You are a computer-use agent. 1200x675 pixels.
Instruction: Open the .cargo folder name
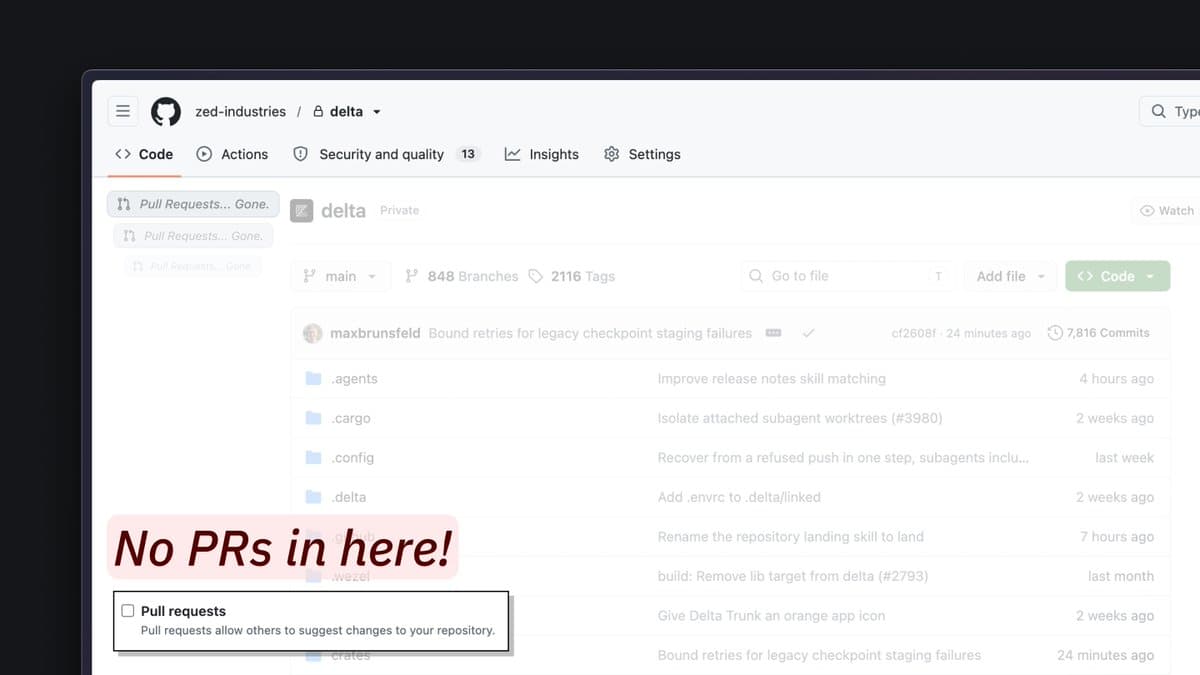[350, 418]
